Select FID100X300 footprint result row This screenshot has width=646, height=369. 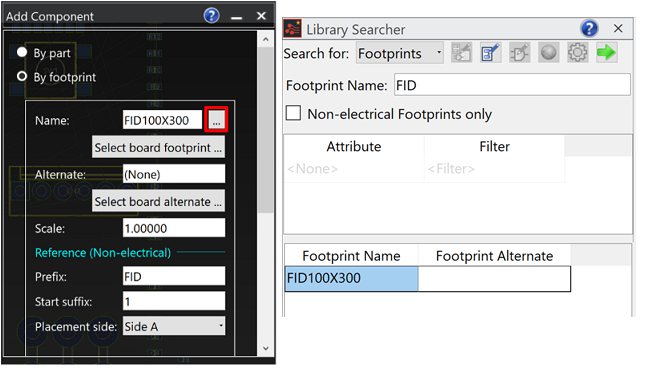[428, 278]
